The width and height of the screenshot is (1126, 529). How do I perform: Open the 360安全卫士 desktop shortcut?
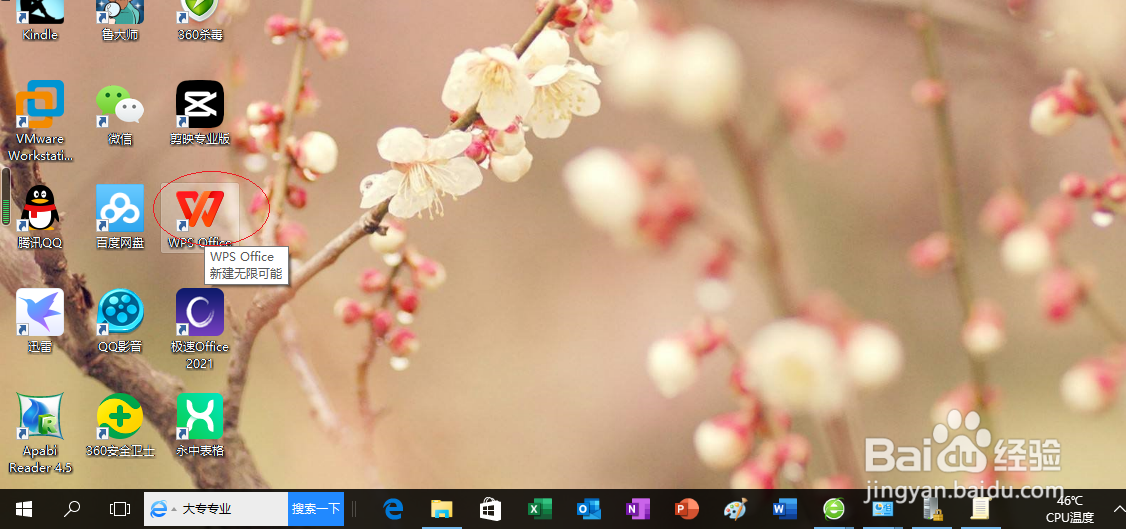click(120, 425)
